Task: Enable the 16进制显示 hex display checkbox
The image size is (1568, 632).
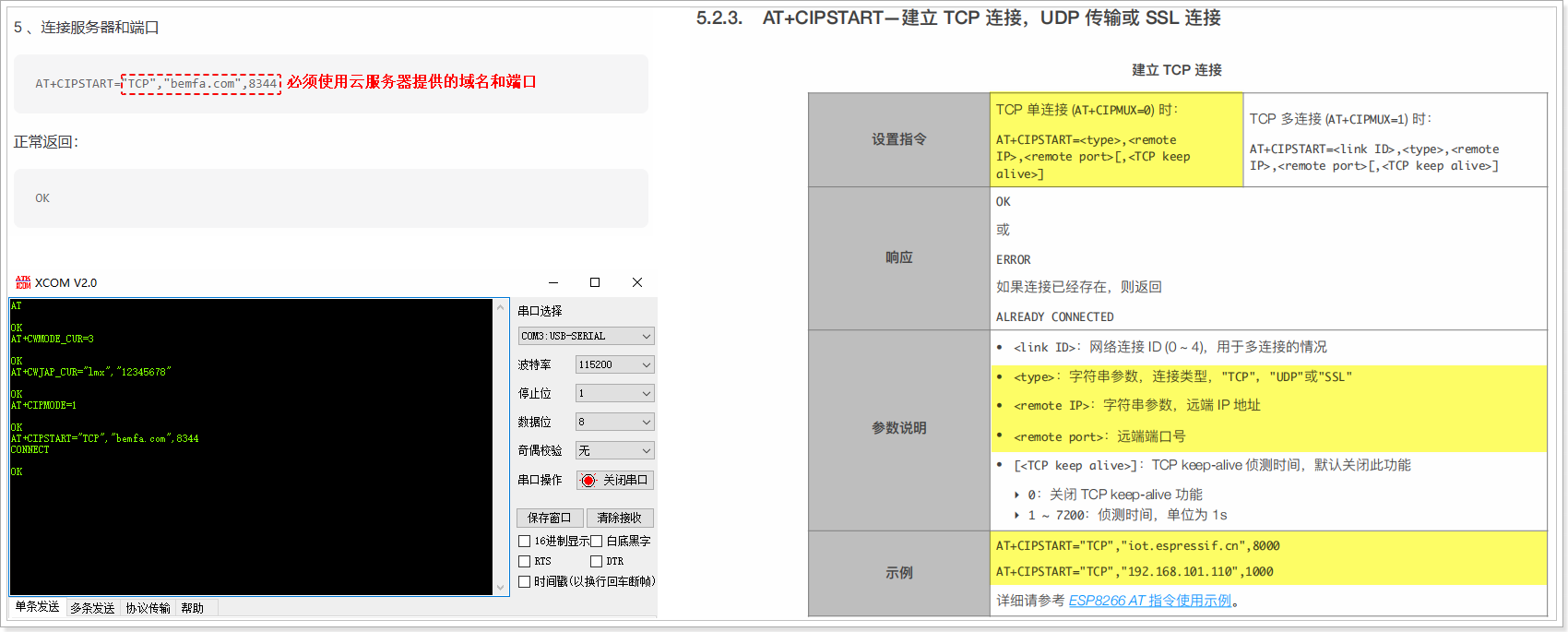Action: point(524,541)
